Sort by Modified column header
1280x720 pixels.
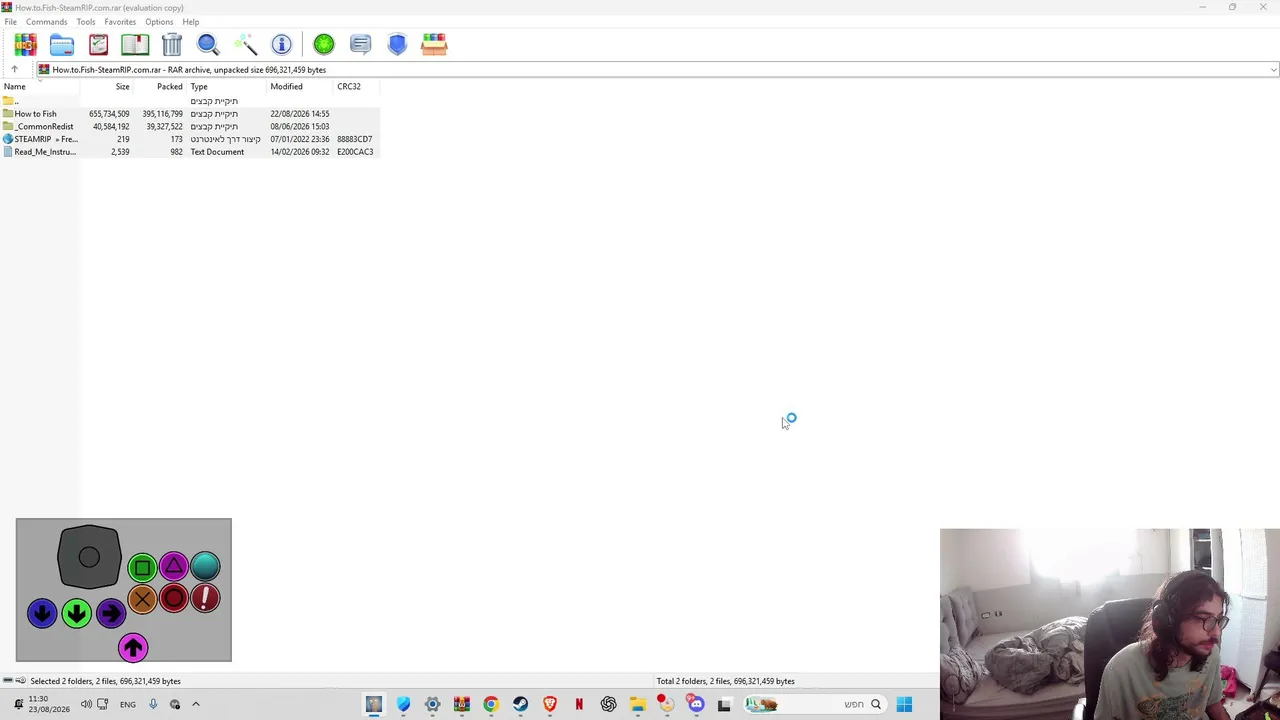300,87
